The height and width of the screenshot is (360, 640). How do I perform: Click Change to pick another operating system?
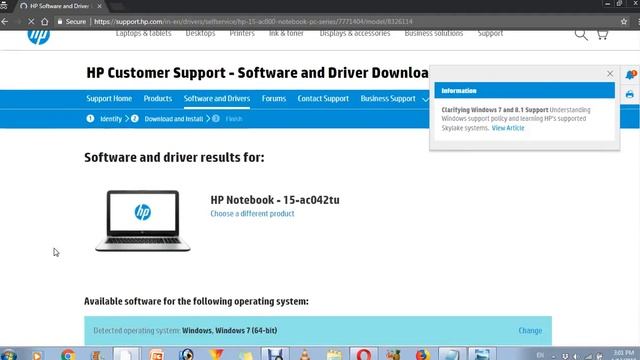pos(530,331)
